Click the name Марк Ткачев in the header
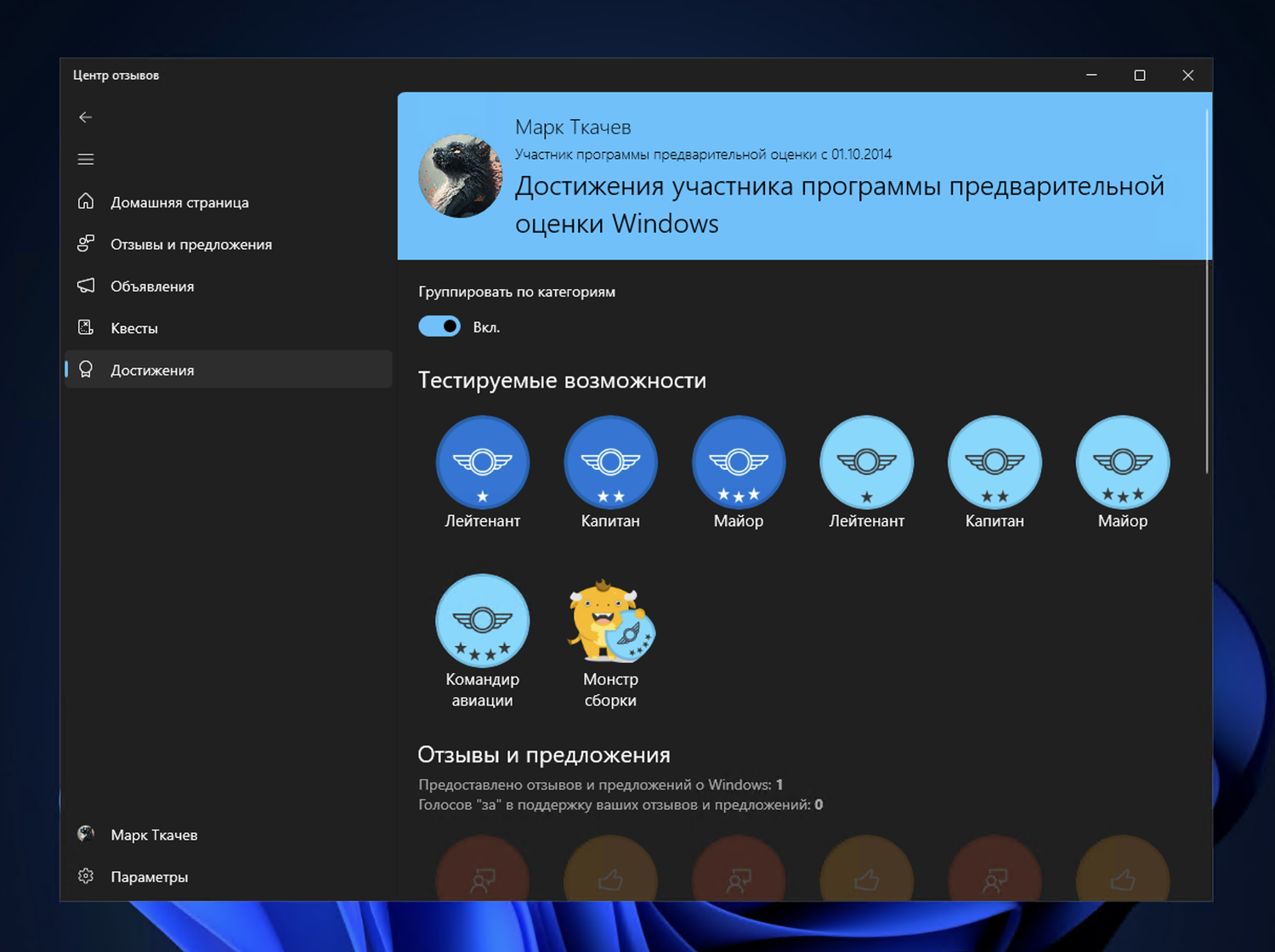The height and width of the screenshot is (952, 1275). pos(573,127)
